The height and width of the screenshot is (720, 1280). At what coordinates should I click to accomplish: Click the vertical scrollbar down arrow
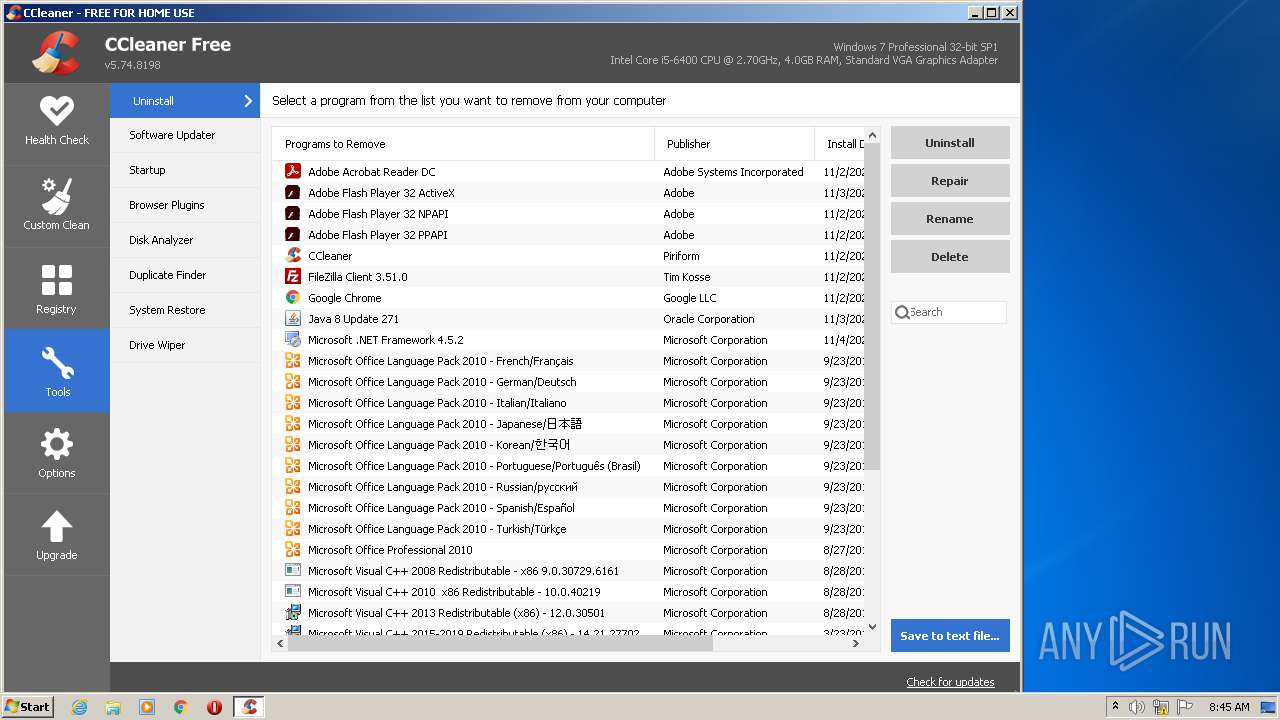(x=872, y=627)
